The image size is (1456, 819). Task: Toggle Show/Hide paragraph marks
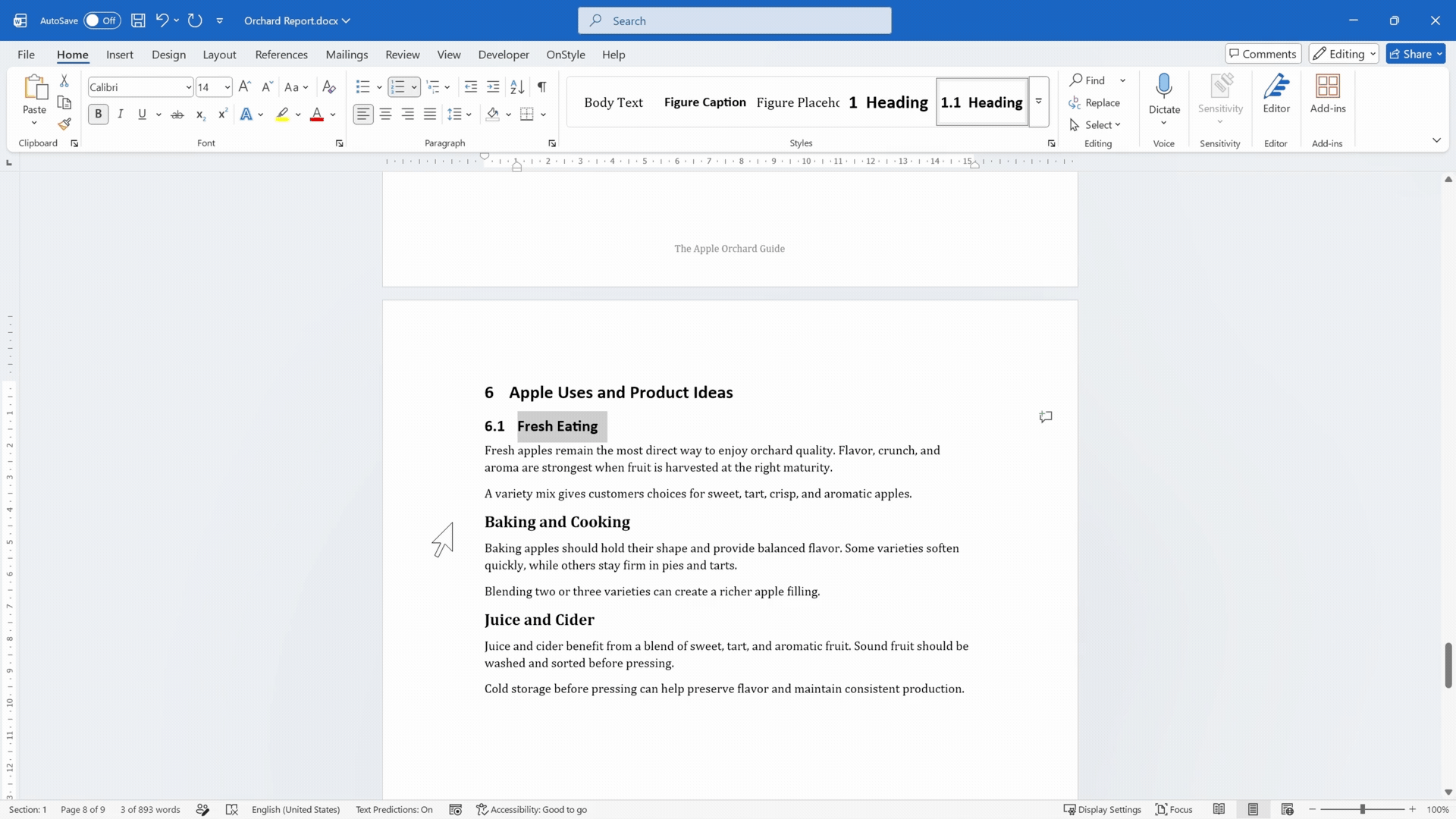click(x=541, y=87)
